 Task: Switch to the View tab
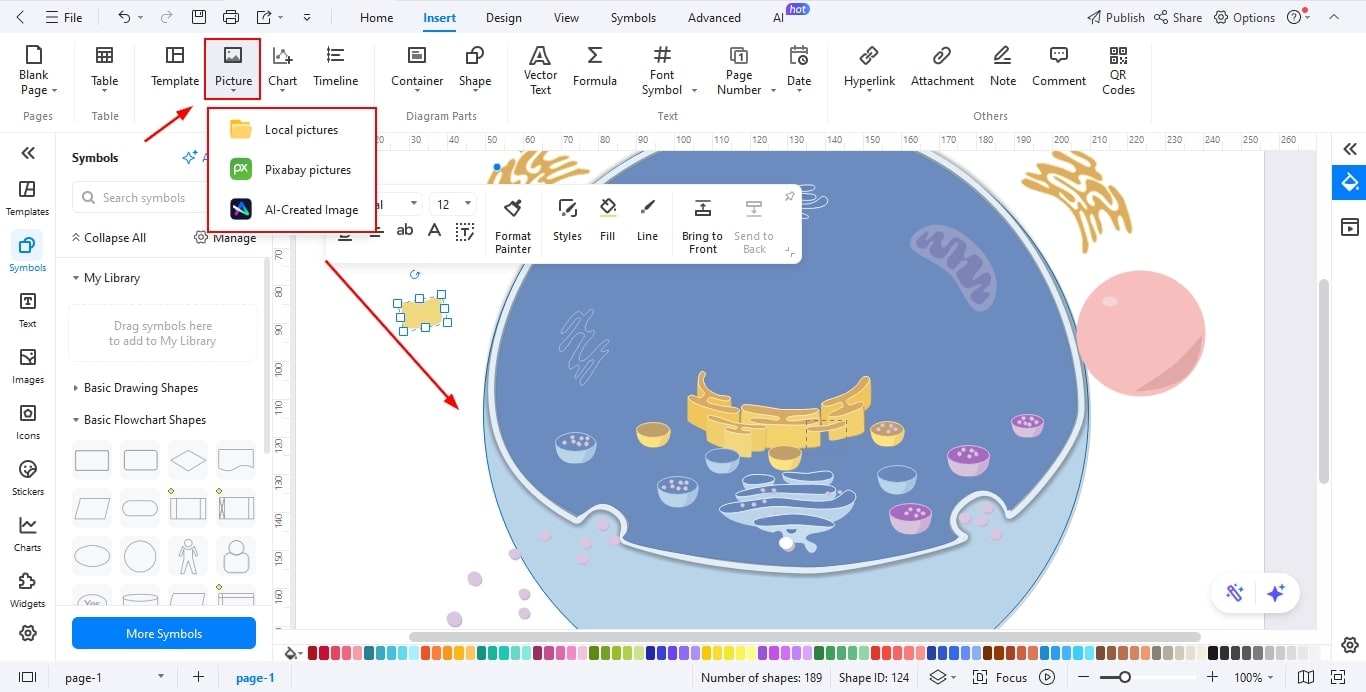point(566,18)
